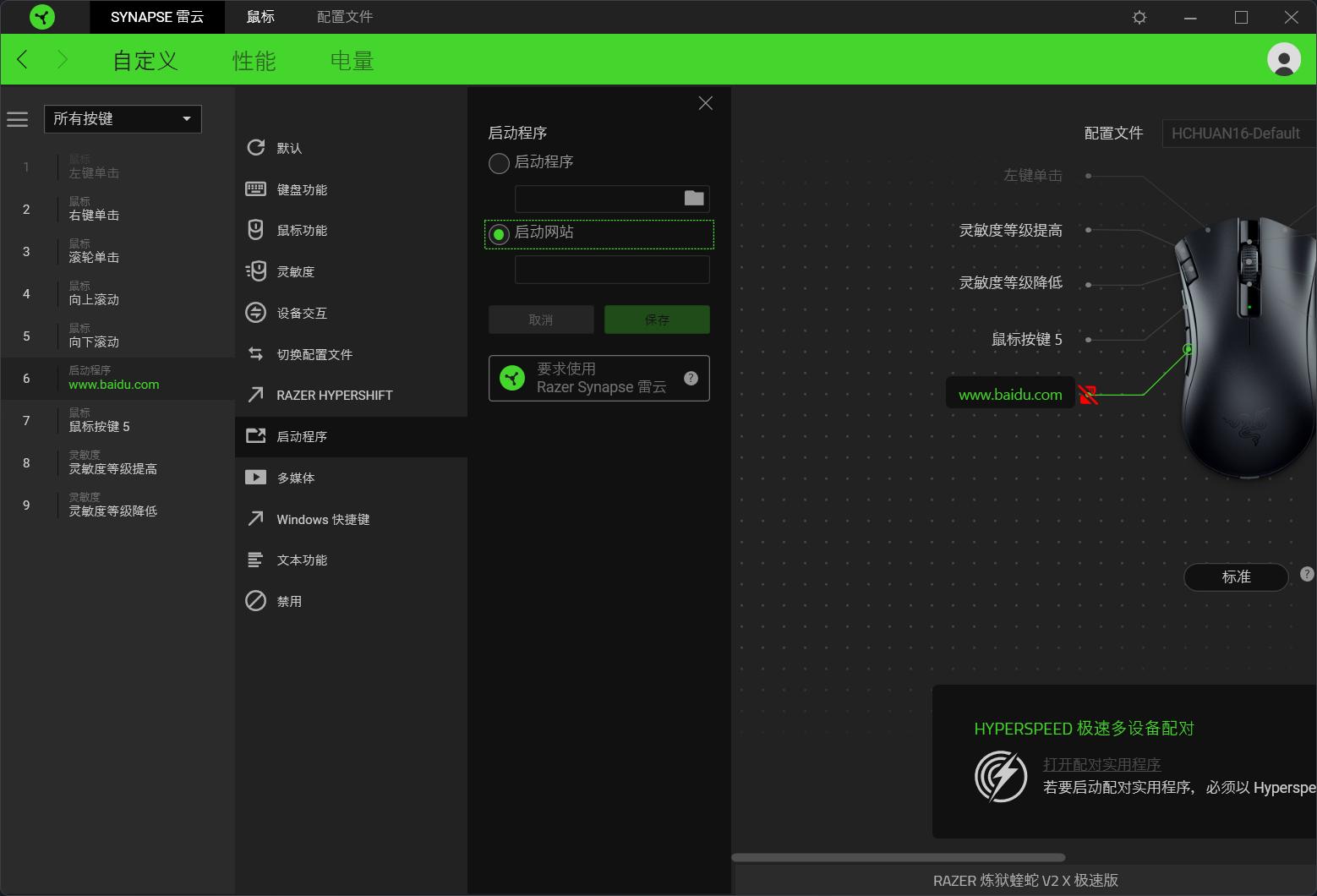Select button row 5 向下滚动
Image resolution: width=1317 pixels, height=896 pixels.
[117, 336]
